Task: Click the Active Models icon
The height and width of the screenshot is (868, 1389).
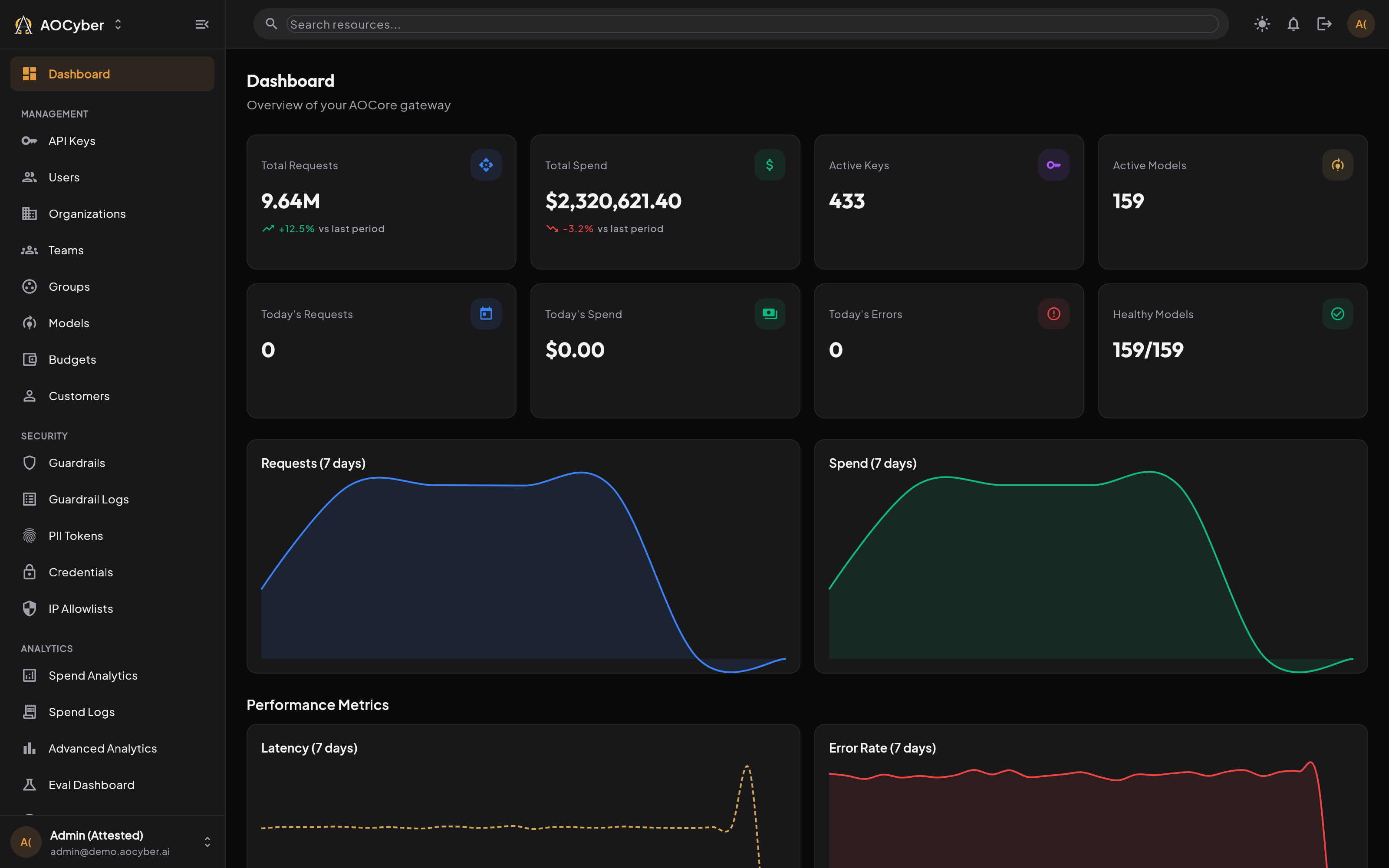Action: pyautogui.click(x=1337, y=165)
